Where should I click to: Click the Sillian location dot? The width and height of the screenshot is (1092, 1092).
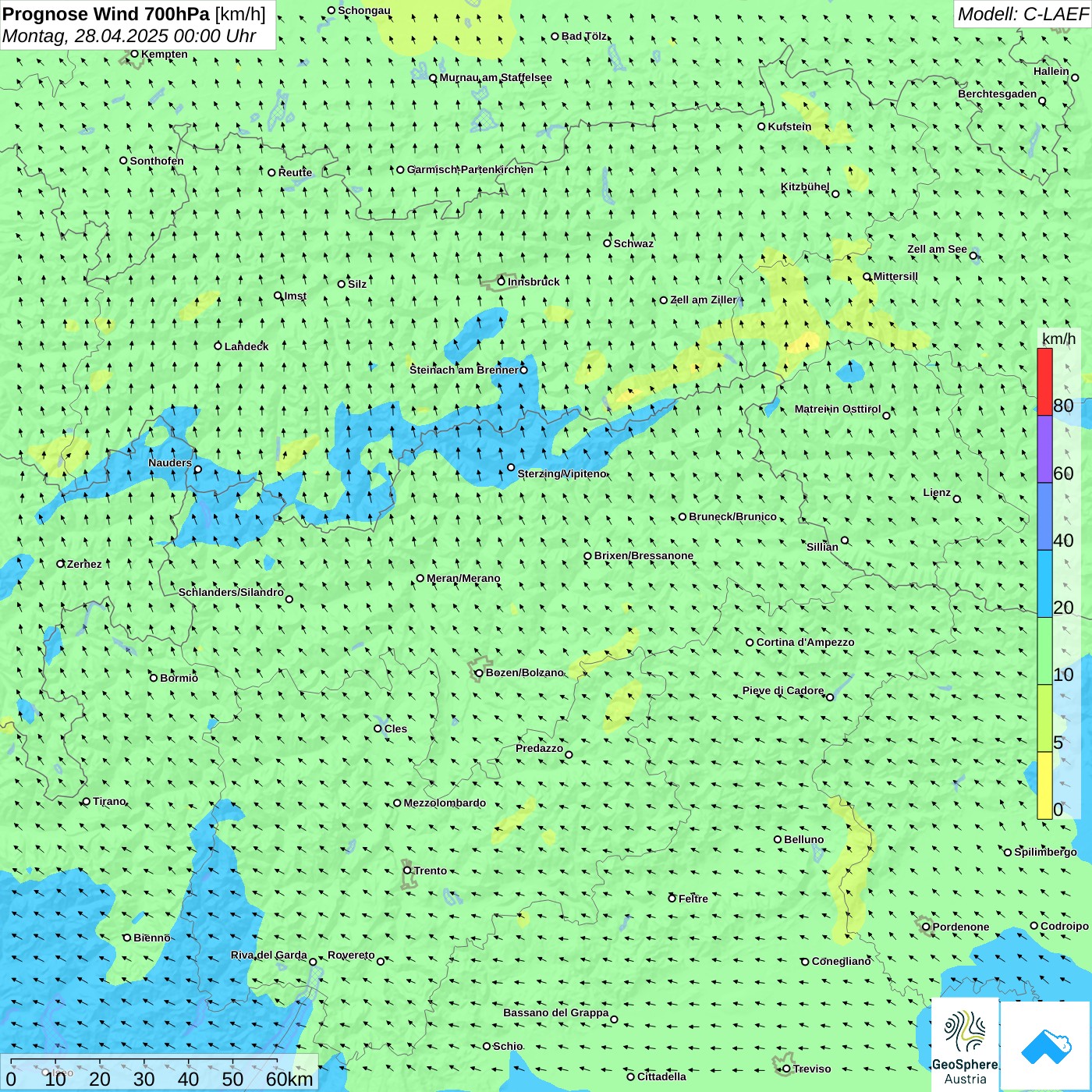coord(845,540)
